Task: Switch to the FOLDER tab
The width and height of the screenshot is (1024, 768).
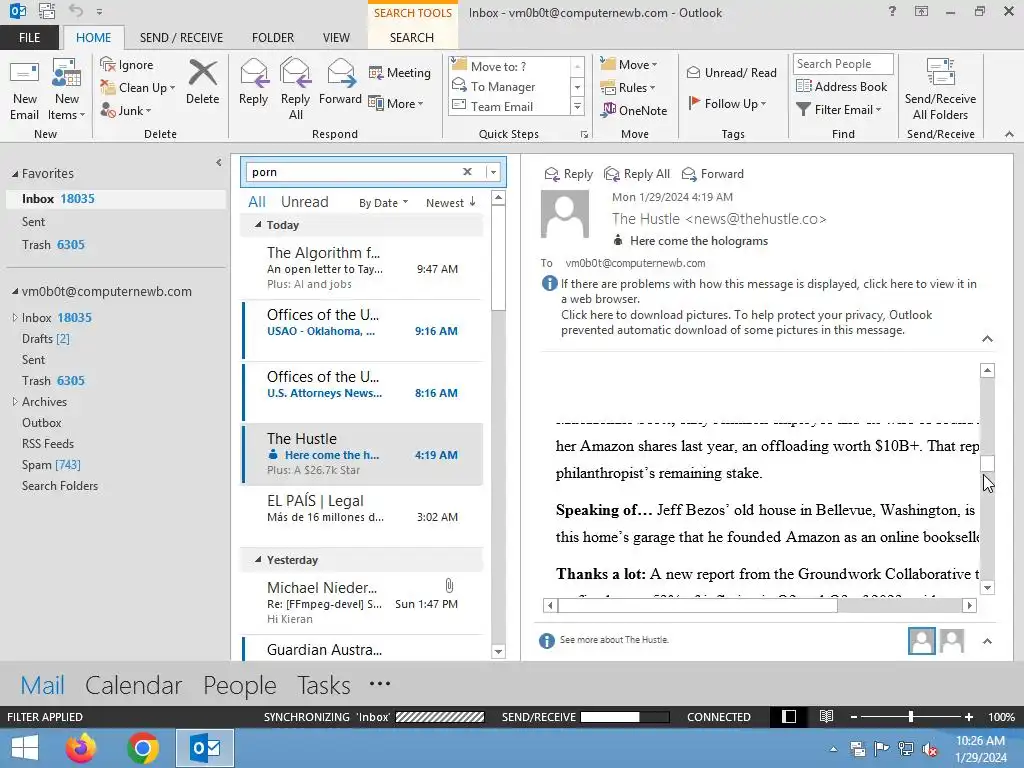Action: pyautogui.click(x=273, y=38)
